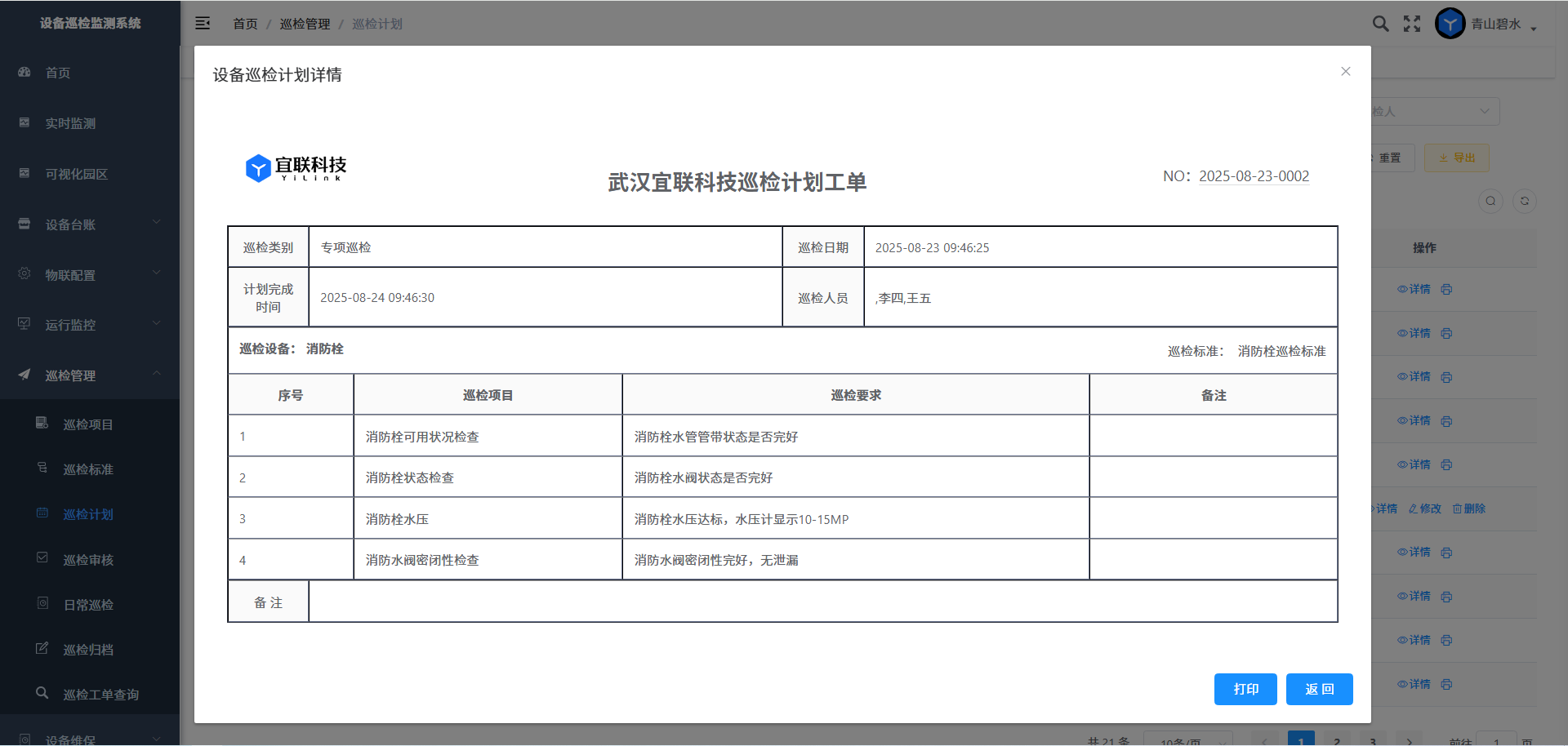This screenshot has width=1568, height=746.
Task: Open the 首页 sidebar menu item
Action: pos(57,73)
